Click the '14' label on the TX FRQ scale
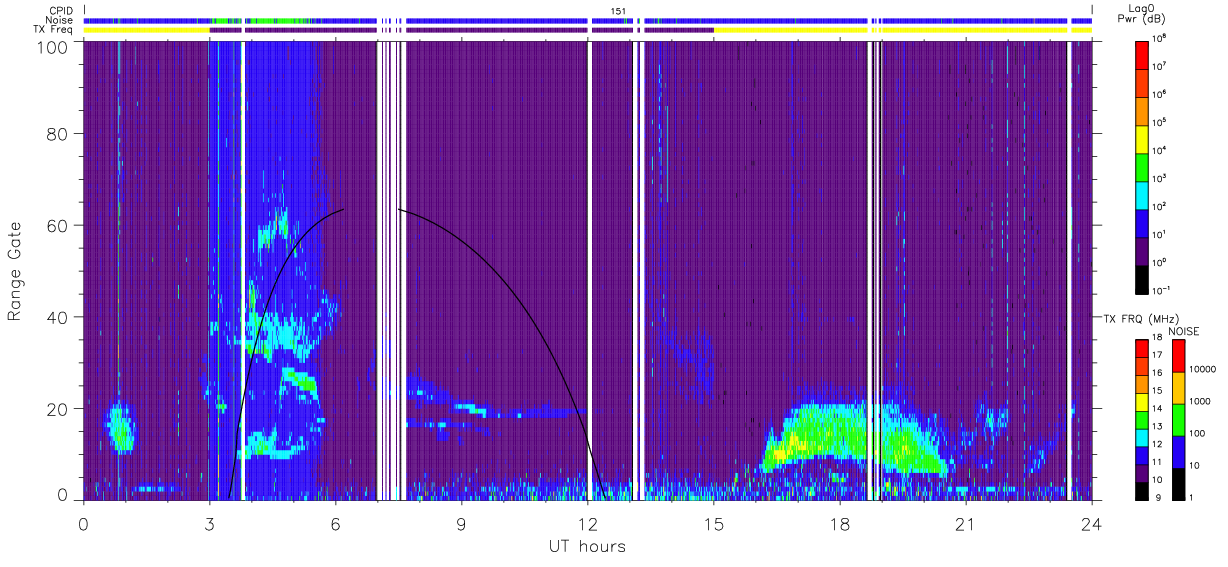 1157,409
